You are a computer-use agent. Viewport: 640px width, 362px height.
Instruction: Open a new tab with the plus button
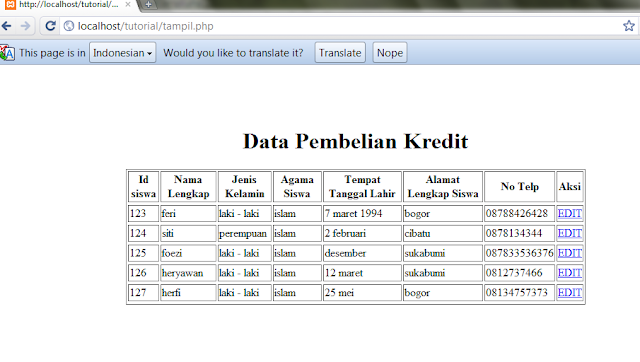pos(149,4)
